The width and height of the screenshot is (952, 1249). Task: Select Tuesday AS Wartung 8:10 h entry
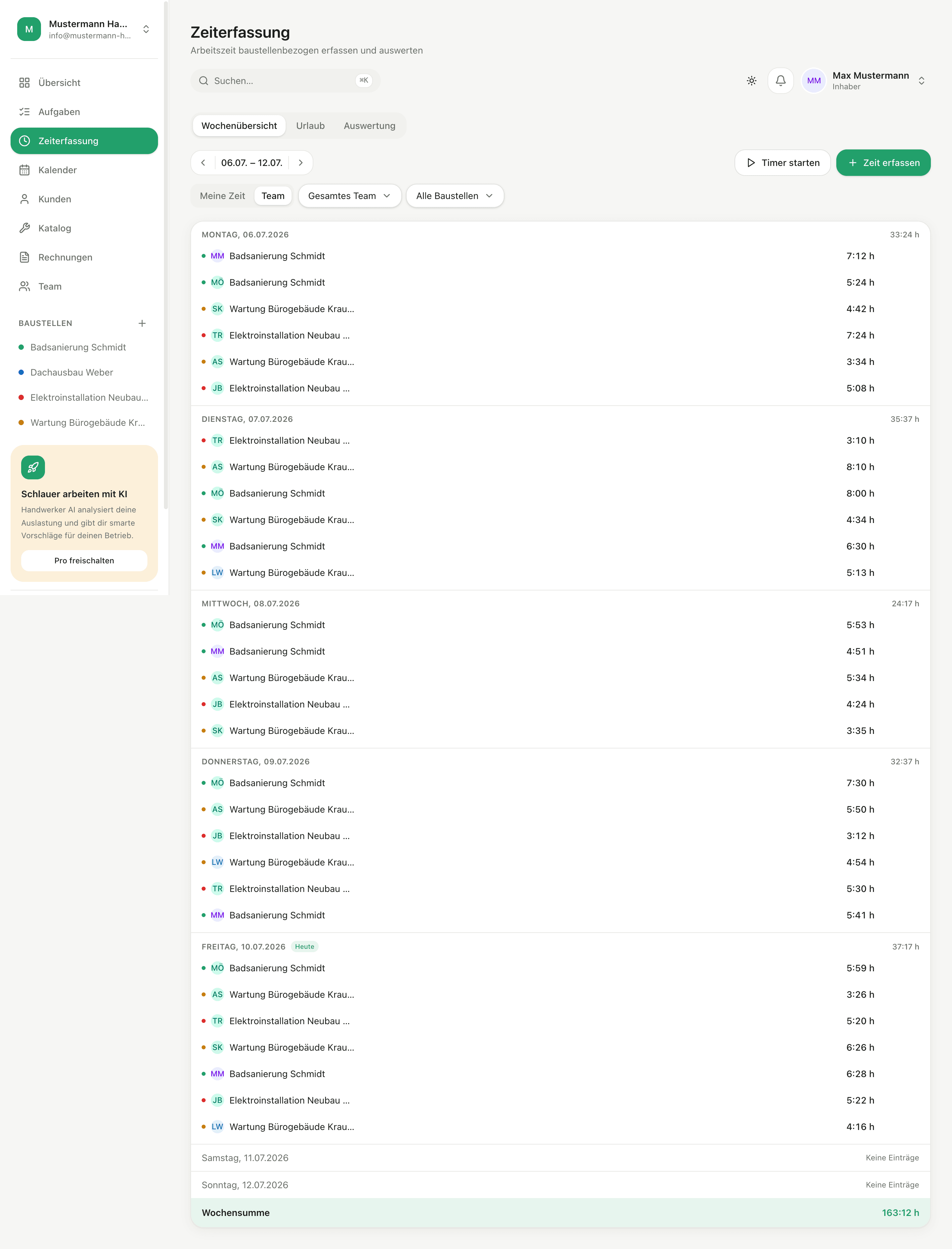point(560,467)
